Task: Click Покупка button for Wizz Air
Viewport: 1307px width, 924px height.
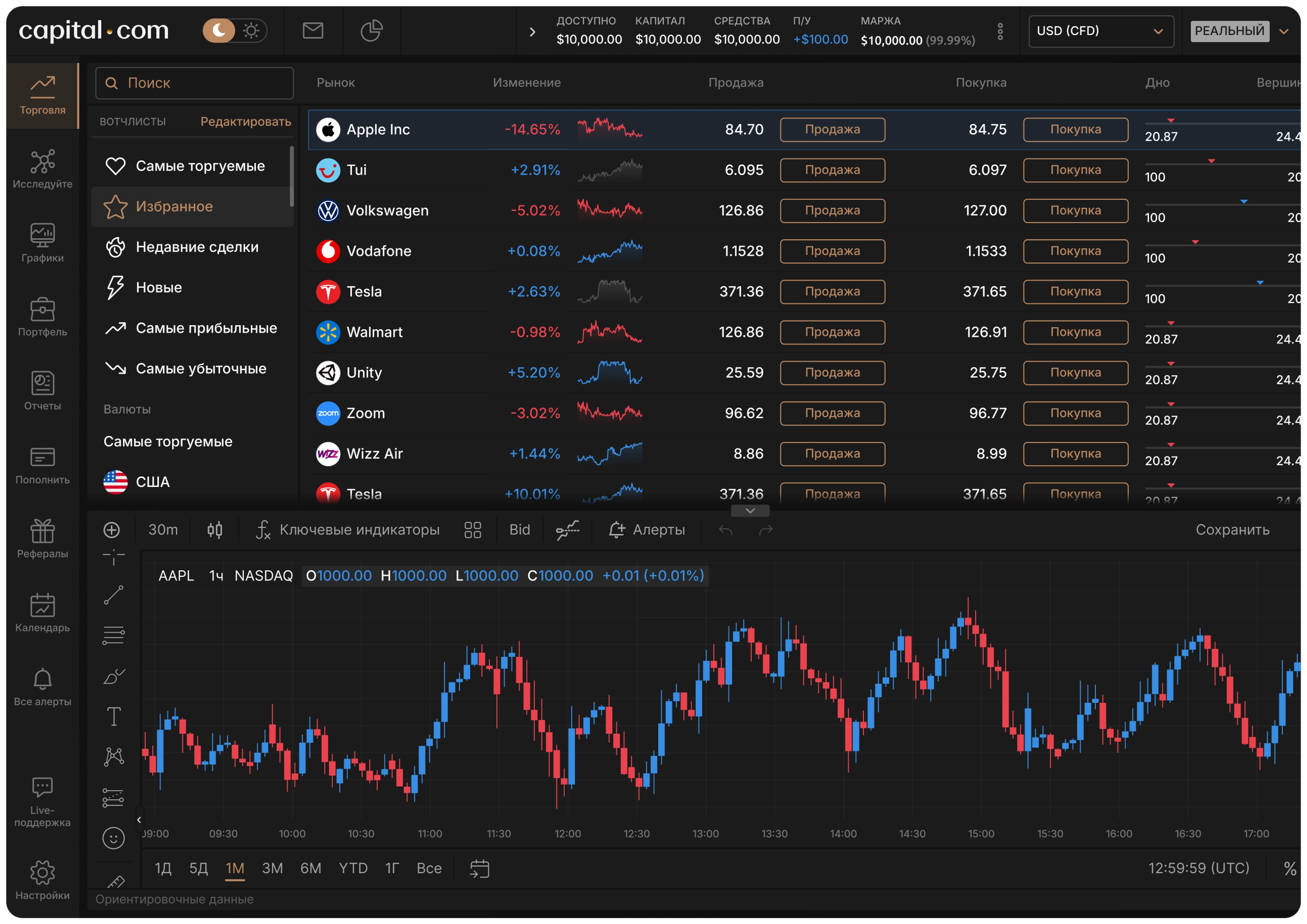Action: pos(1075,454)
